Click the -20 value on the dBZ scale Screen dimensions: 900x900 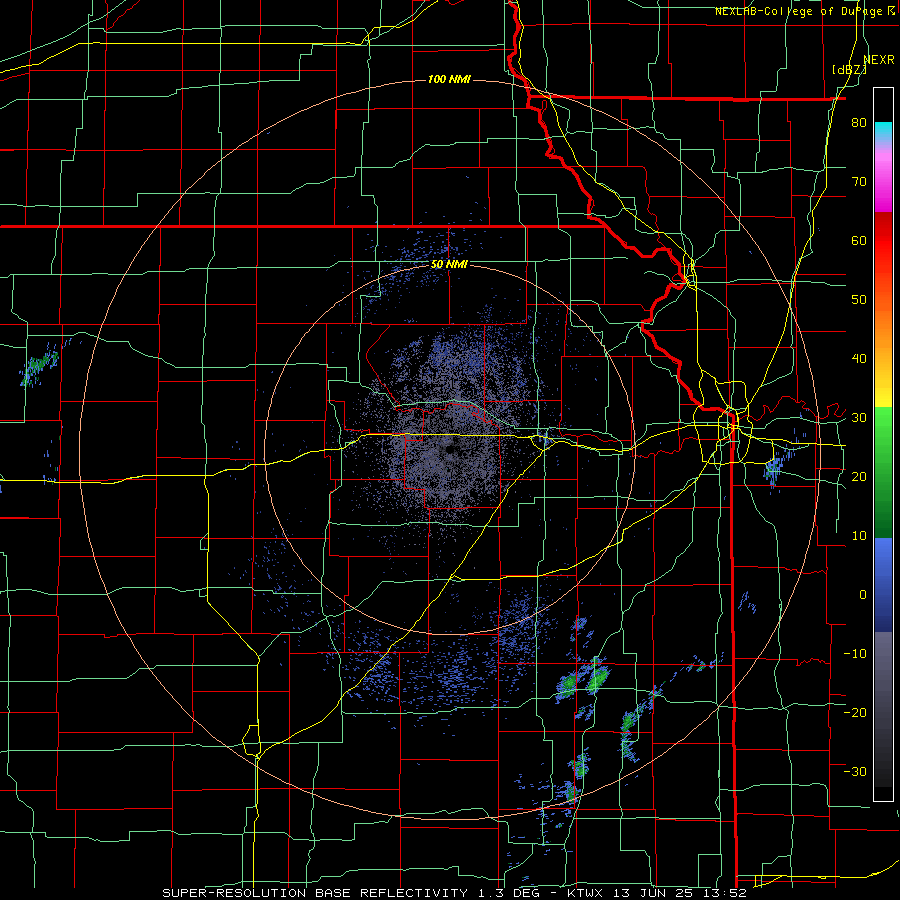pos(855,712)
